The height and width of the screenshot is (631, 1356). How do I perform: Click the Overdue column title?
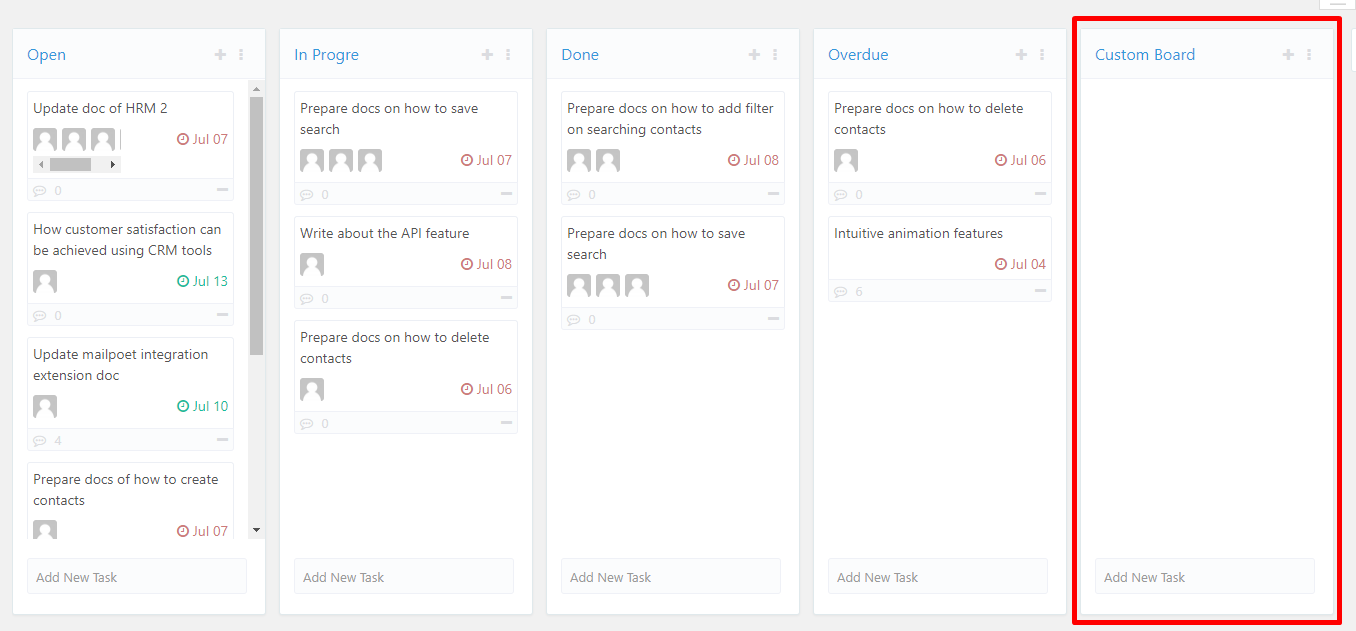tap(858, 55)
